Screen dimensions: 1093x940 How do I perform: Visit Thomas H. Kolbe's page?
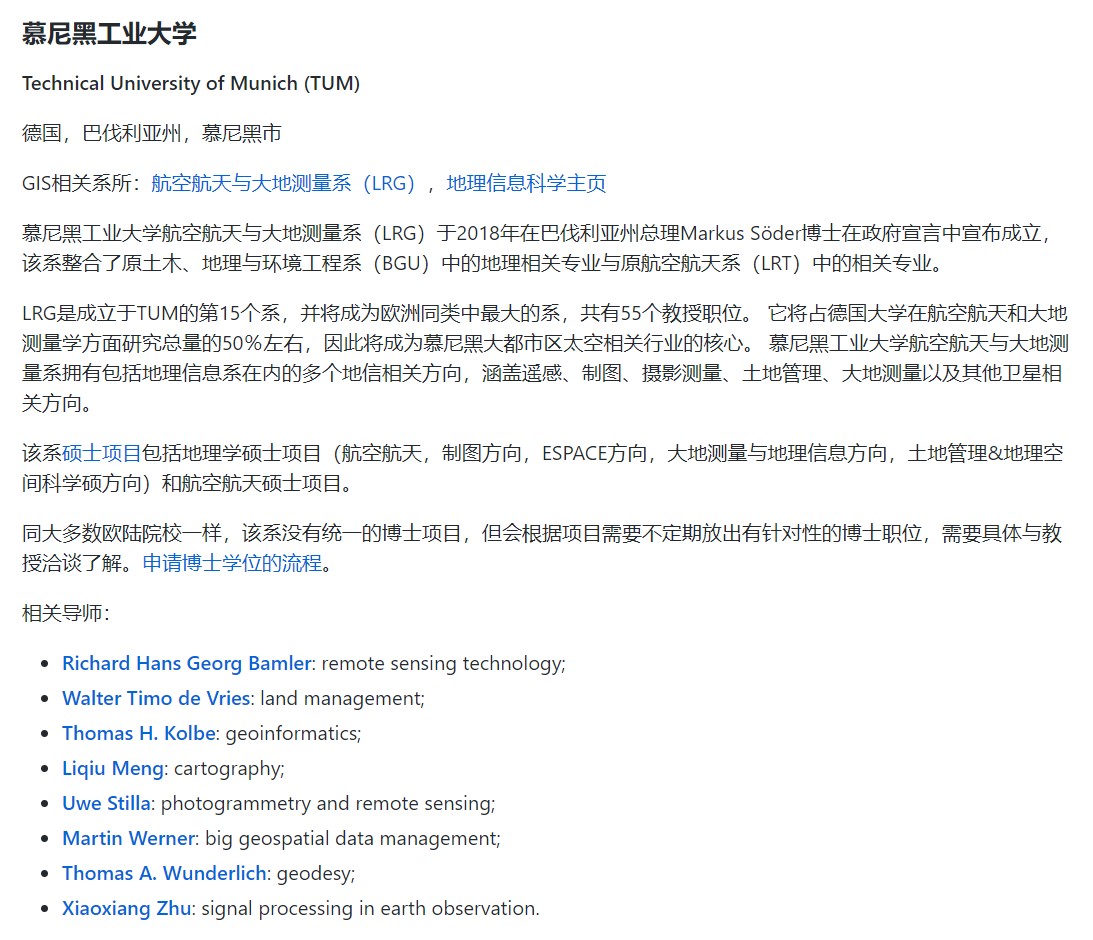138,733
